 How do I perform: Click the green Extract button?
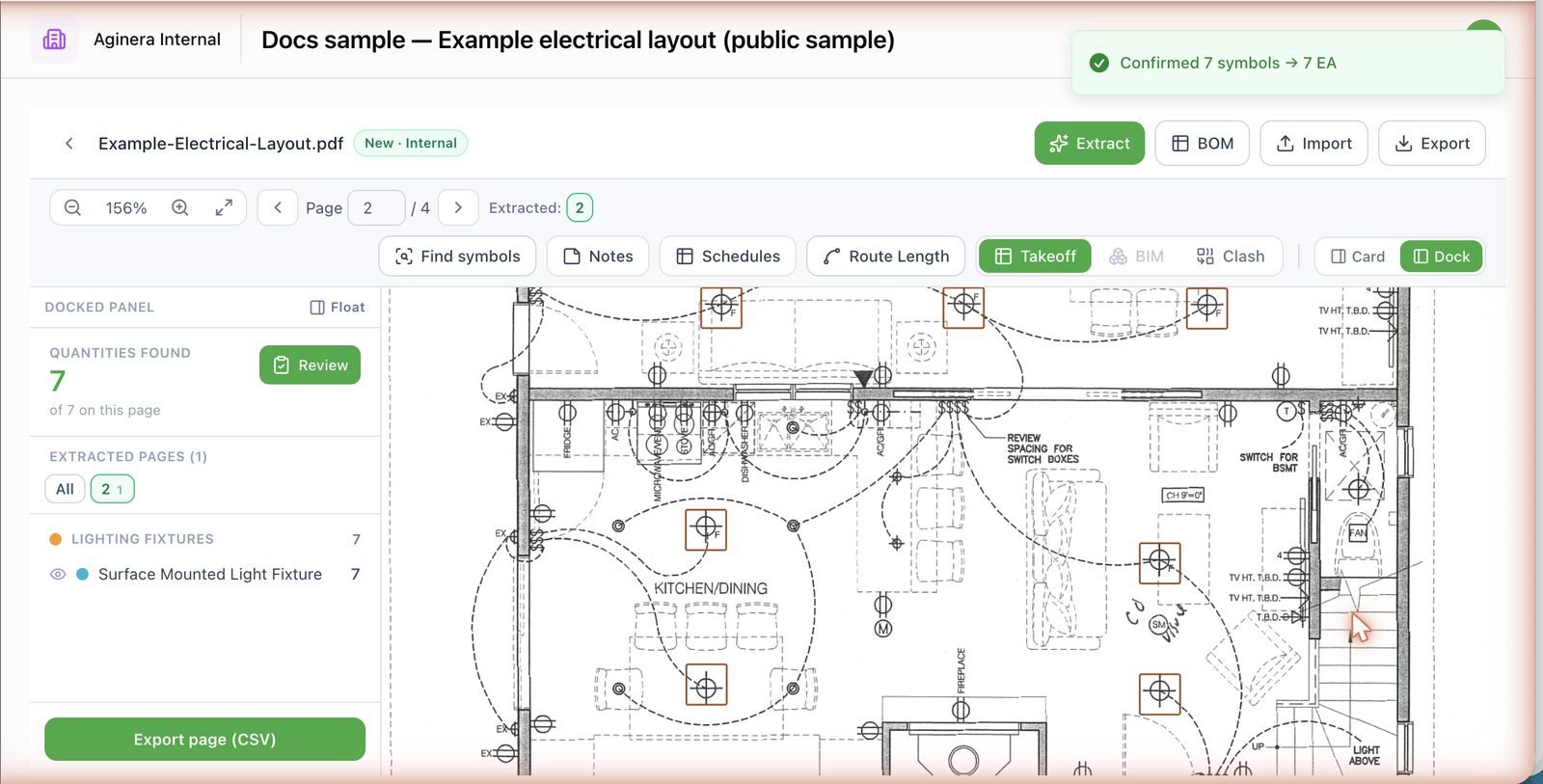click(x=1090, y=144)
